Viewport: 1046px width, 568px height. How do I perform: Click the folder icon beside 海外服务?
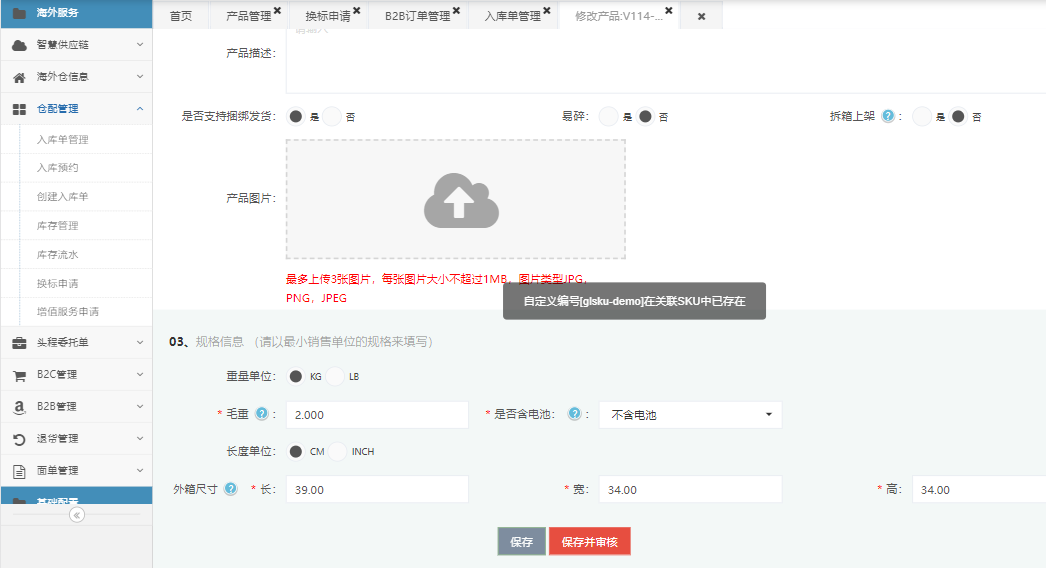[x=19, y=13]
